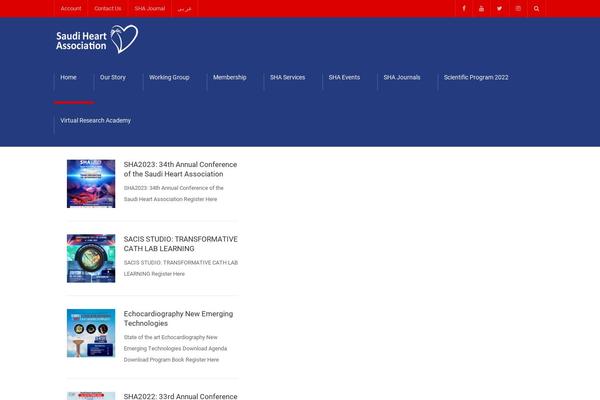Open SACIS STUDIO: TRANSFORMATIVE CATH LAB LEARNING title
The width and height of the screenshot is (600, 400).
coord(181,244)
